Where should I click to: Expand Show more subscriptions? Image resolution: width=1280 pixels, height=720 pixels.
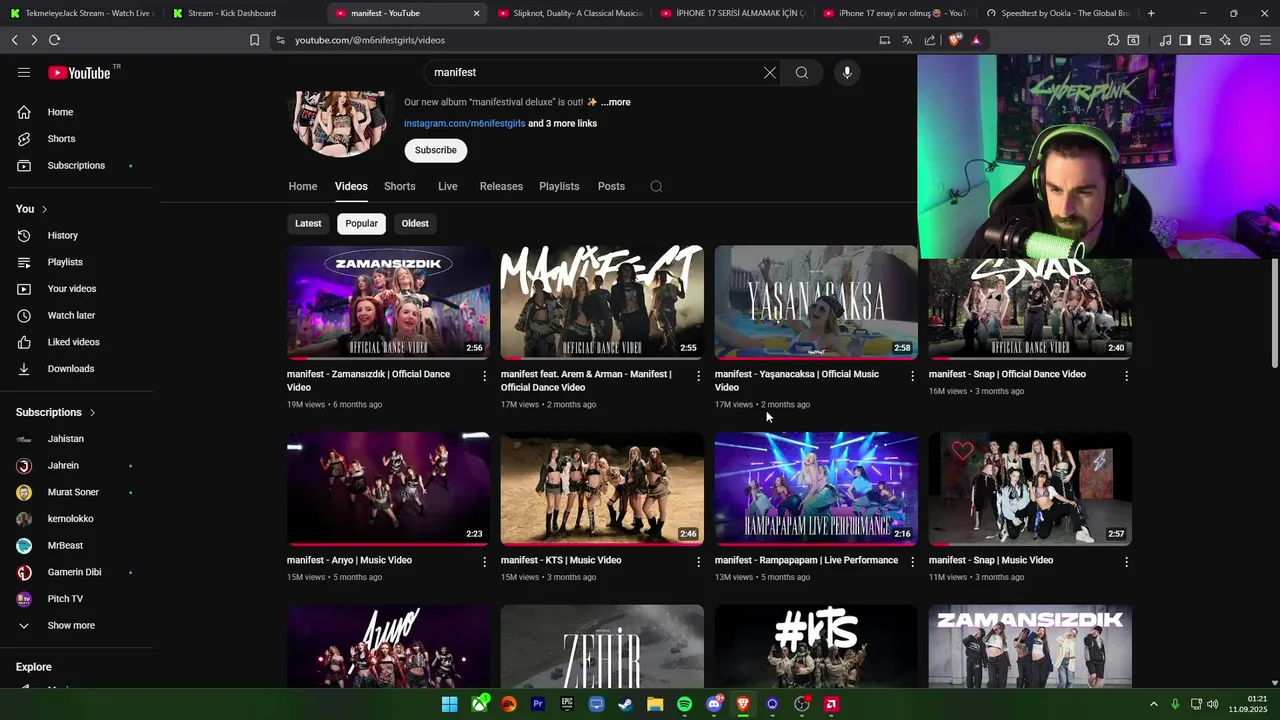(x=71, y=625)
